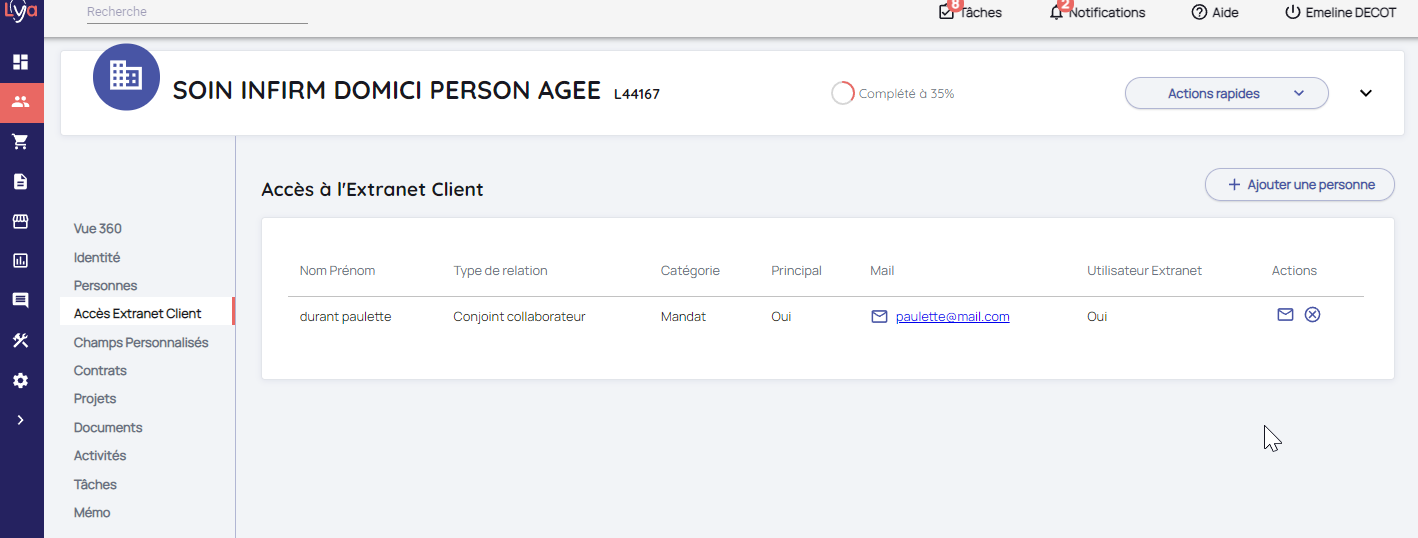Image resolution: width=1418 pixels, height=538 pixels.
Task: Open paulette@mail.com email link
Action: tap(952, 317)
